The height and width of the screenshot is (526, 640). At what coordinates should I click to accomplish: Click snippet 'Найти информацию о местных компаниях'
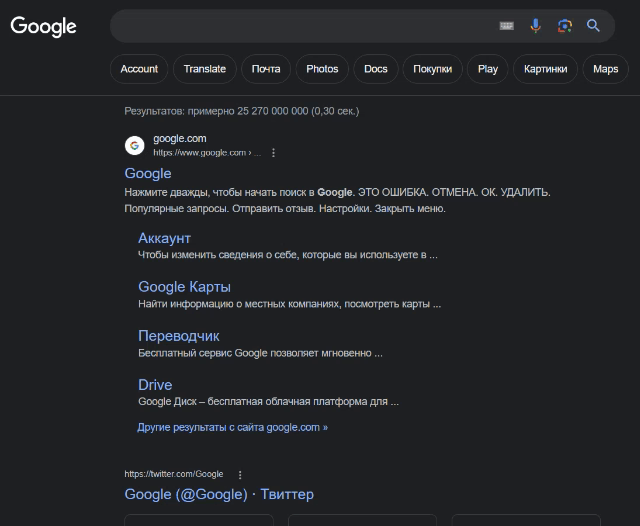pos(289,304)
